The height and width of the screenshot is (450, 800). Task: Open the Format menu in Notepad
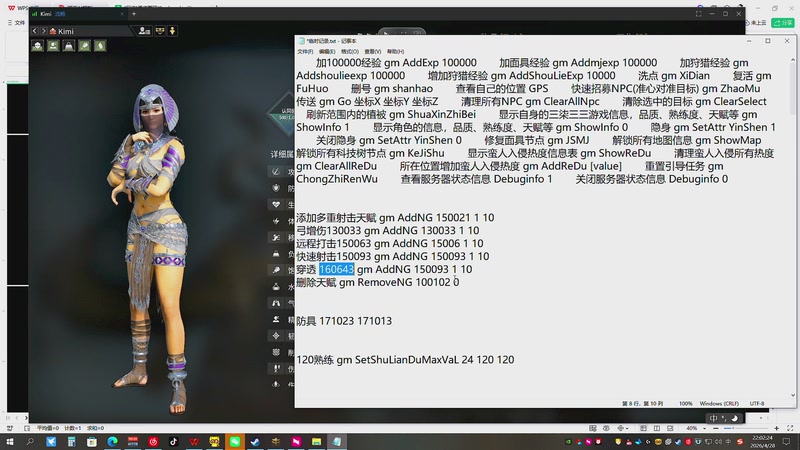(x=349, y=52)
